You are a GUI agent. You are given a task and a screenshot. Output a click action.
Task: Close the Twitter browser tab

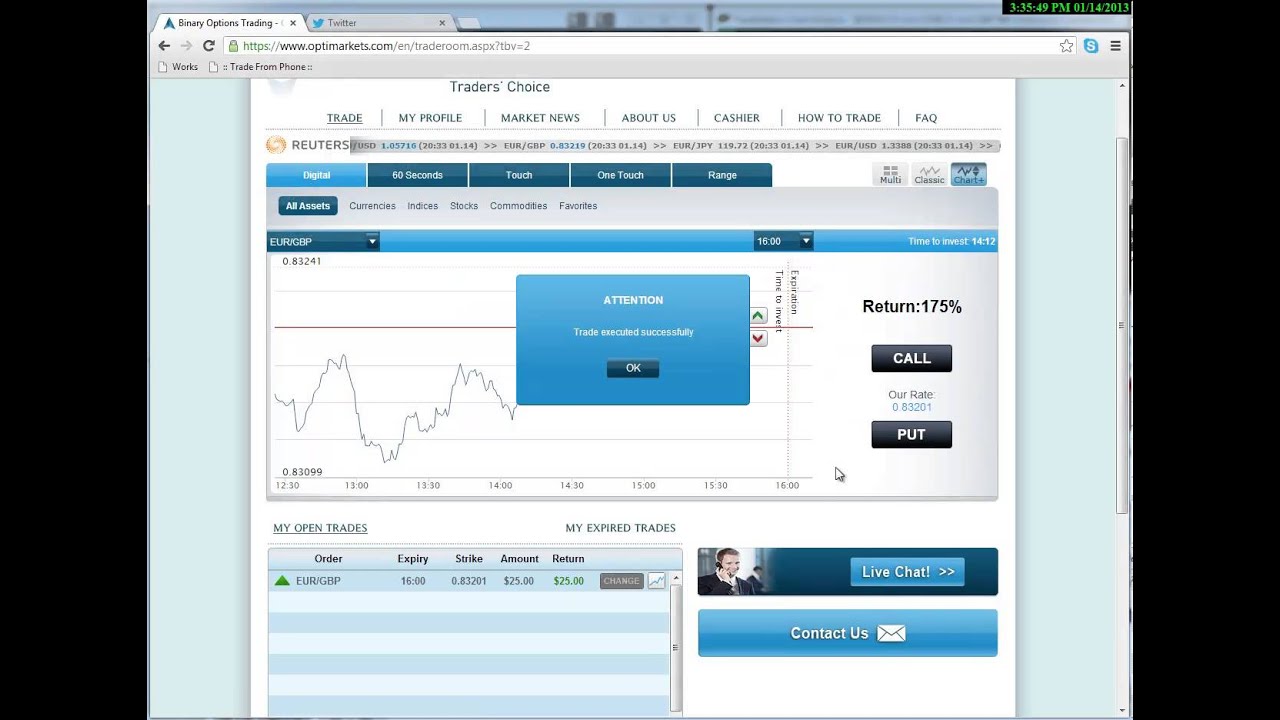[442, 23]
